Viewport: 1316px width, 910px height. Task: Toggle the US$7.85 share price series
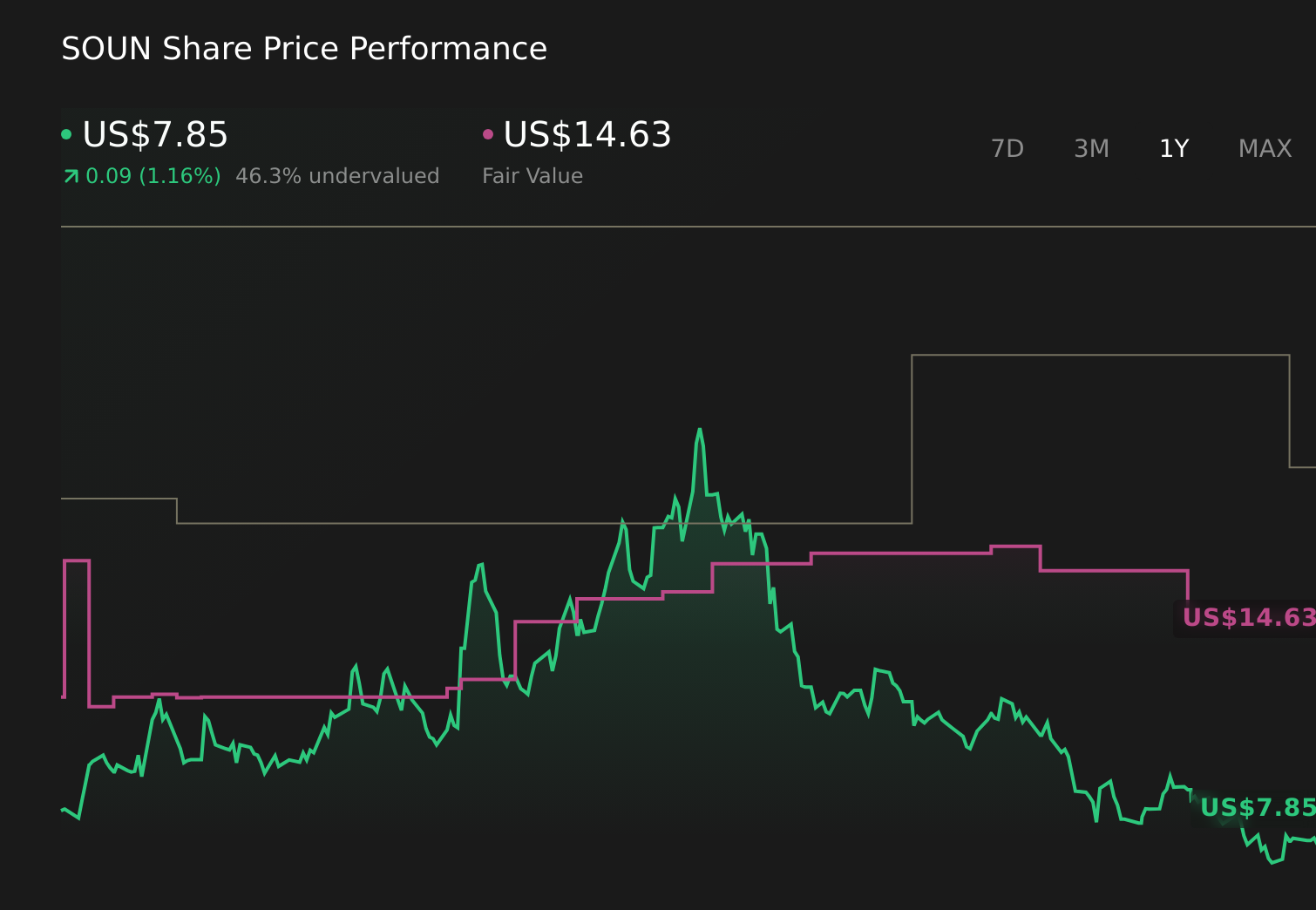coord(155,134)
